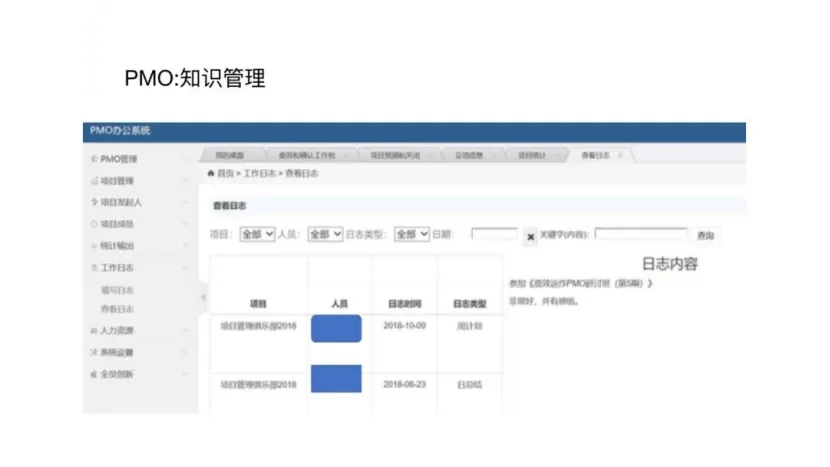Image resolution: width=830 pixels, height=467 pixels.
Task: Click 工作日志 in the breadcrumb
Action: click(x=259, y=173)
